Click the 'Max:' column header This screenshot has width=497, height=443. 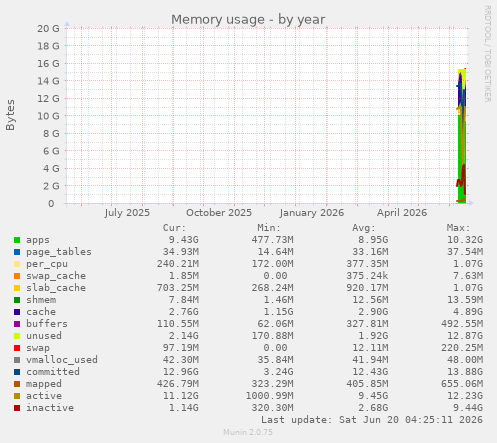(x=458, y=228)
